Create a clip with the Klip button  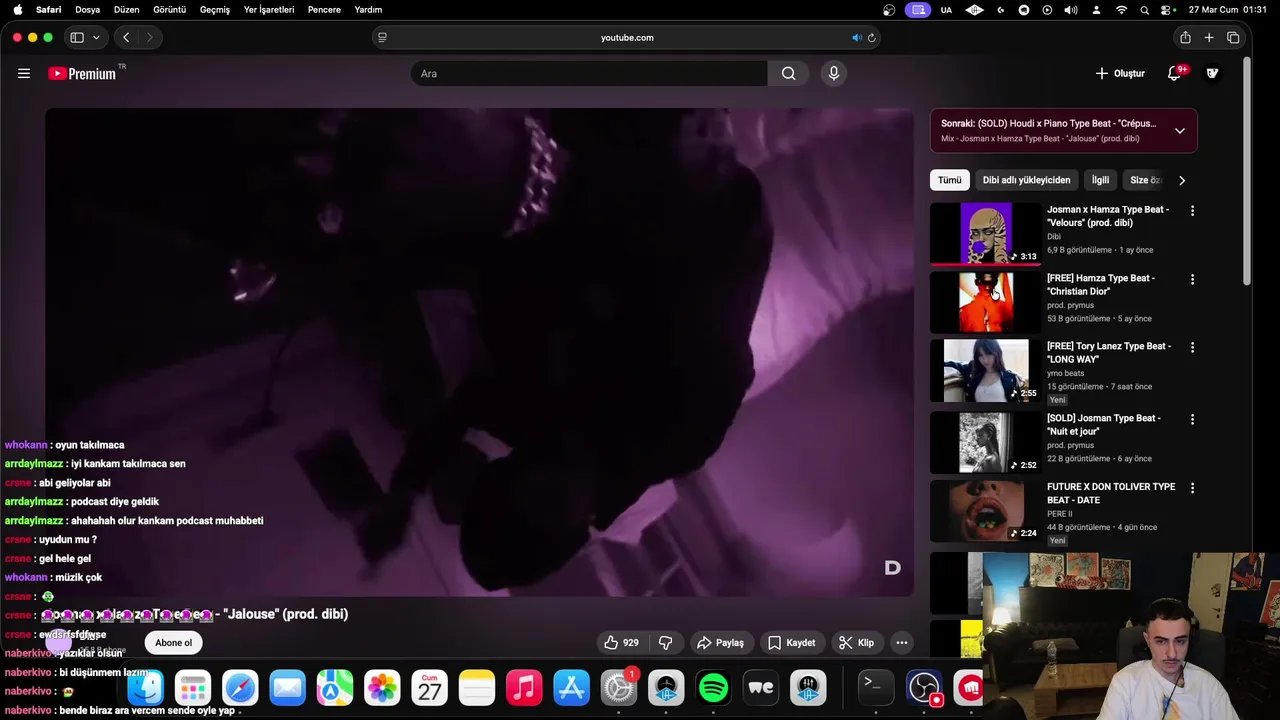(856, 643)
